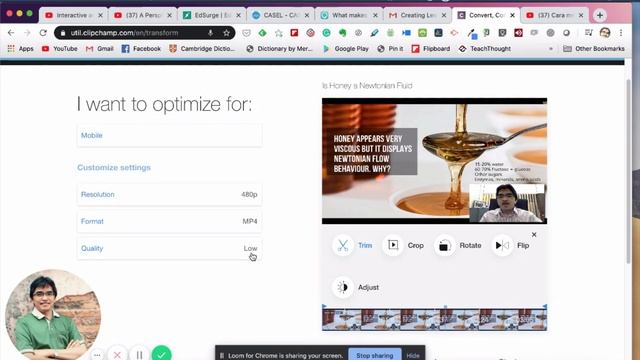The image size is (640, 360).
Task: Open a new browser tab
Action: [600, 16]
